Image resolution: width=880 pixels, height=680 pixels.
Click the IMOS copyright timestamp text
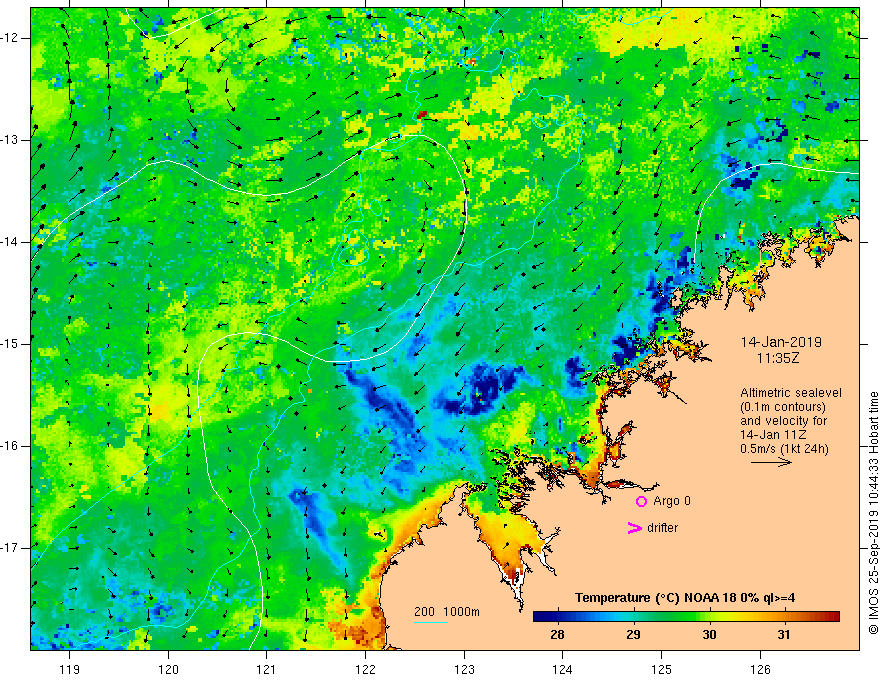[x=873, y=513]
